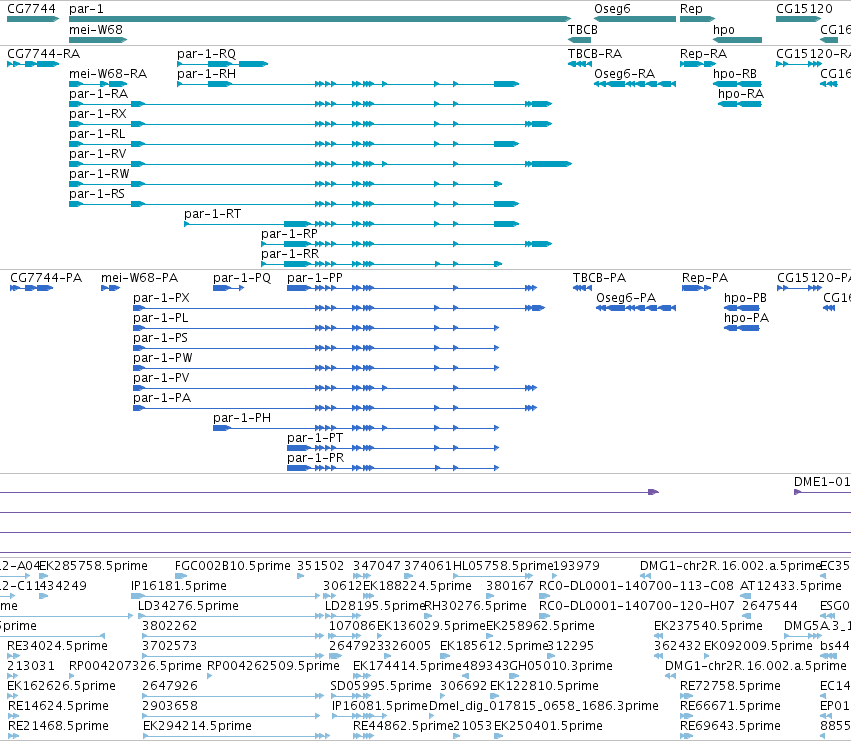Click the Rep gene label
This screenshot has width=851, height=741.
691,9
